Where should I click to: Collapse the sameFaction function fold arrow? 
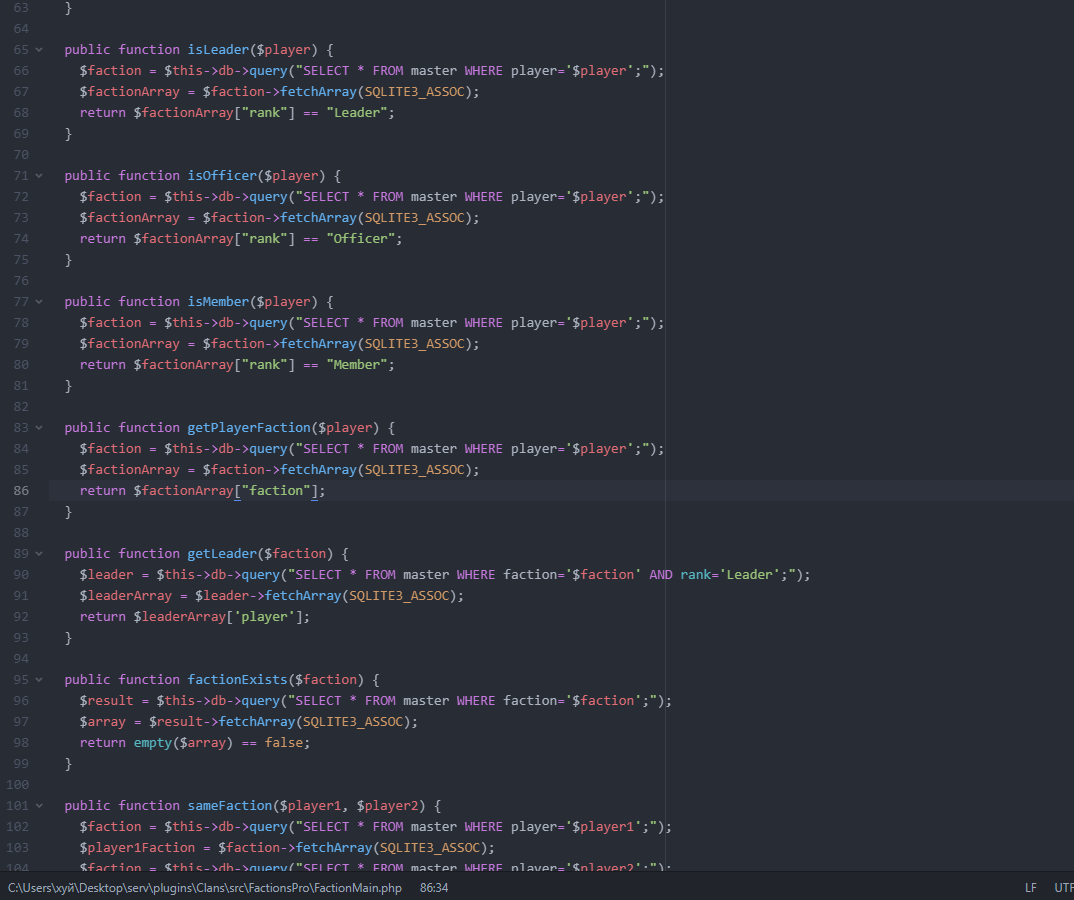tap(39, 805)
